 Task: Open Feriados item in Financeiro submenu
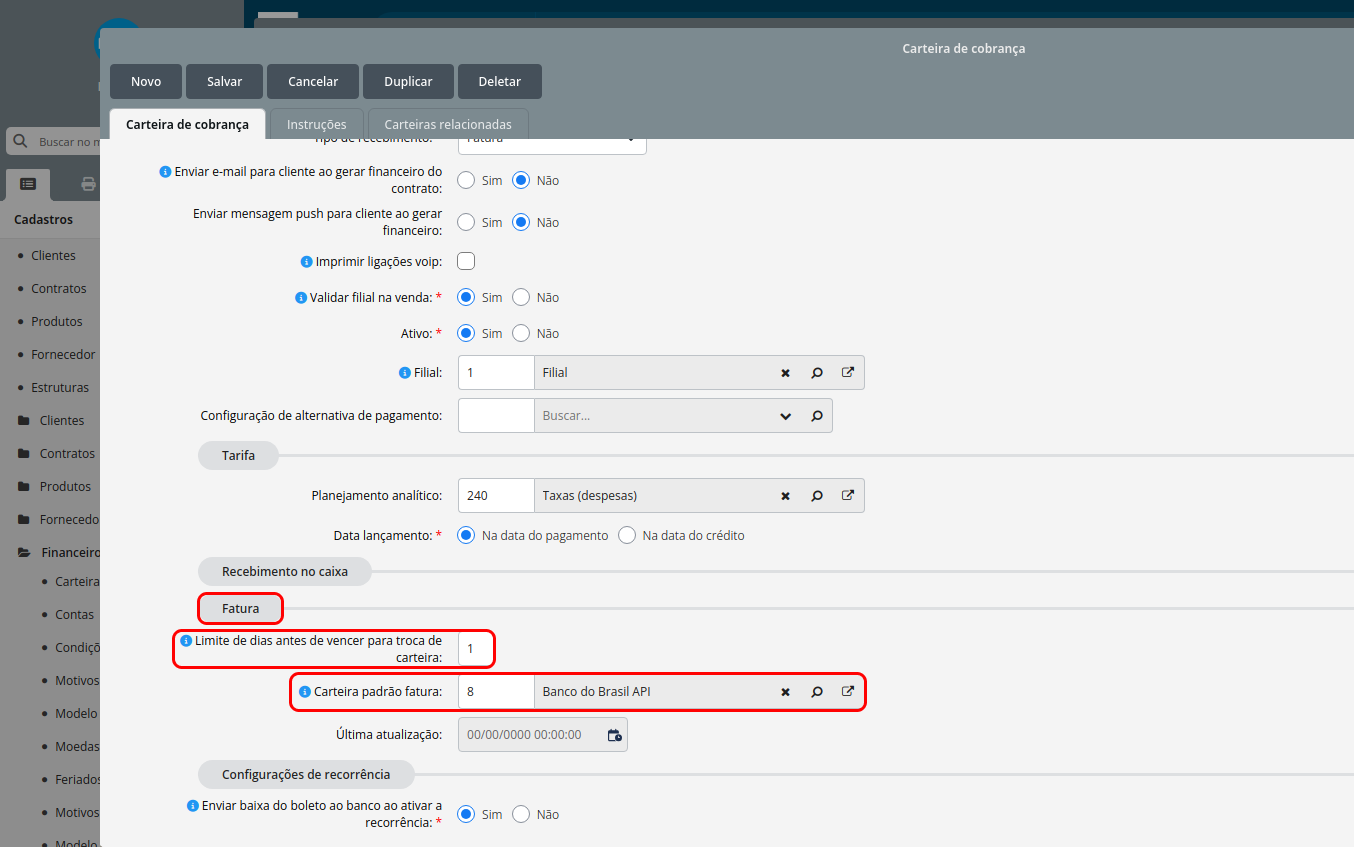[x=78, y=779]
